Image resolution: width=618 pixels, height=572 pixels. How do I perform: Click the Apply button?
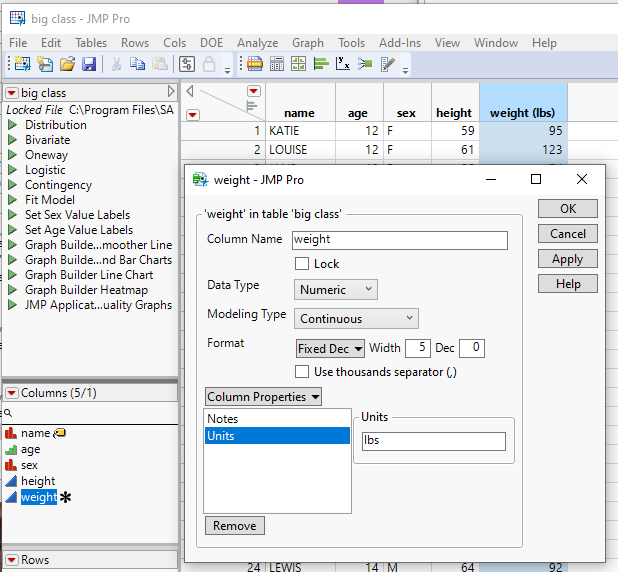567,259
